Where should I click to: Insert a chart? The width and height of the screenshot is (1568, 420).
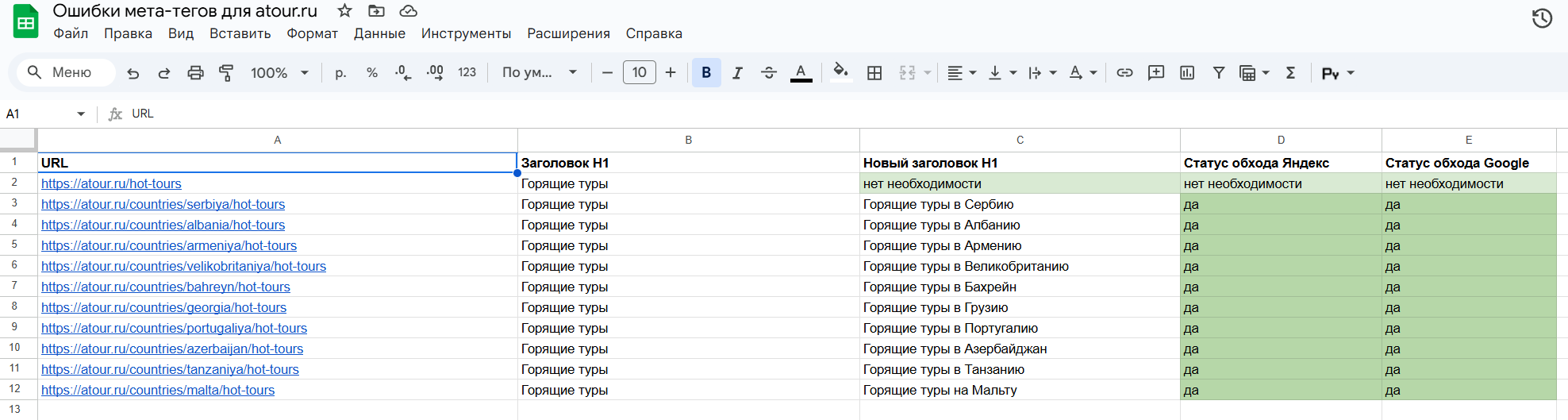tap(1187, 73)
